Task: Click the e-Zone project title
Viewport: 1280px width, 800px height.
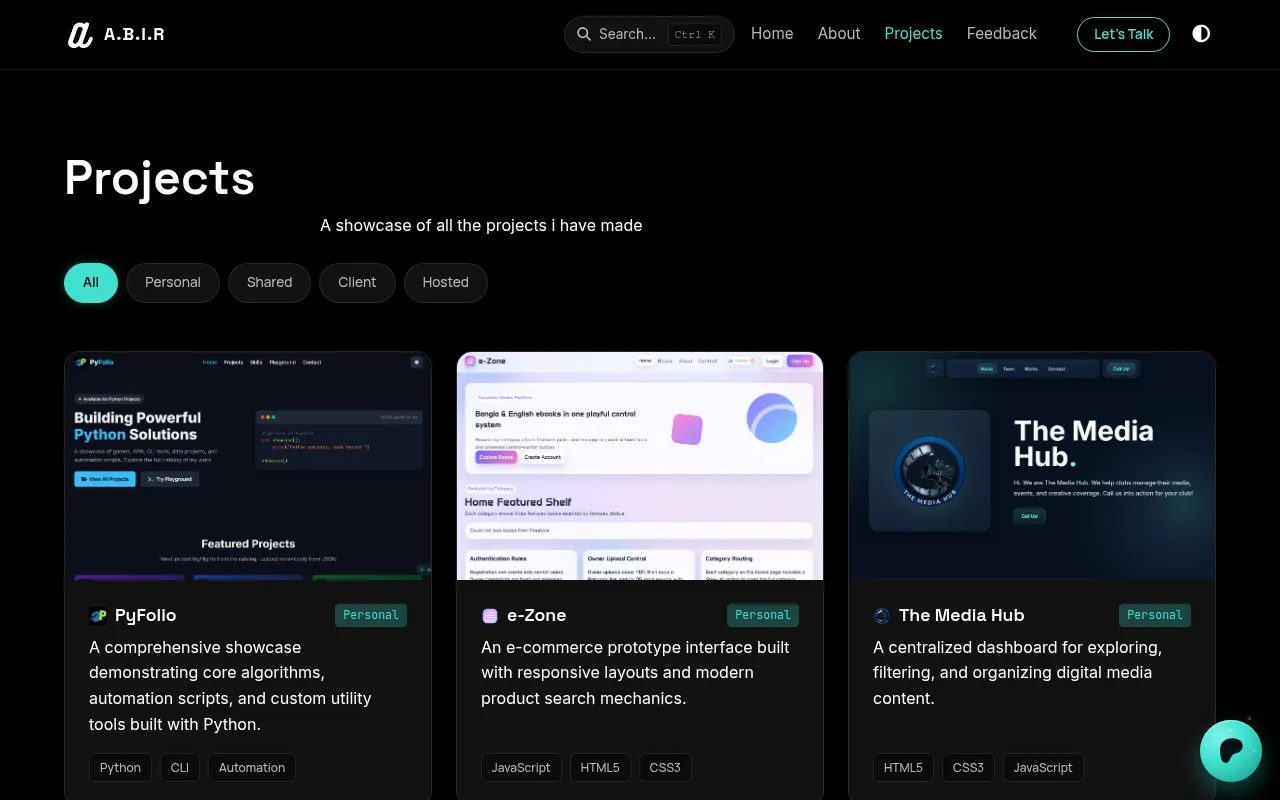Action: [x=536, y=616]
